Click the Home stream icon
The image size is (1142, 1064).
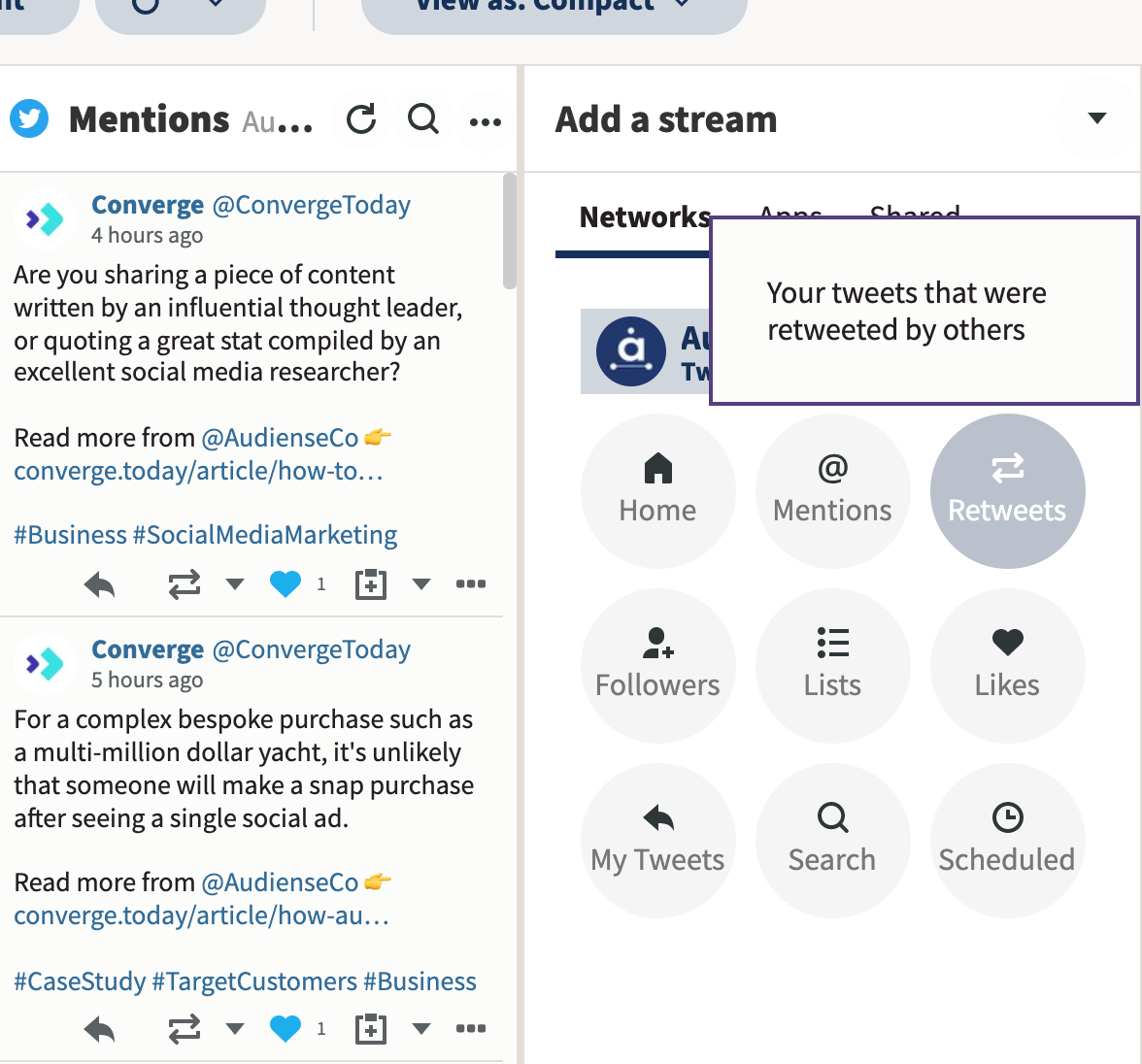[657, 490]
